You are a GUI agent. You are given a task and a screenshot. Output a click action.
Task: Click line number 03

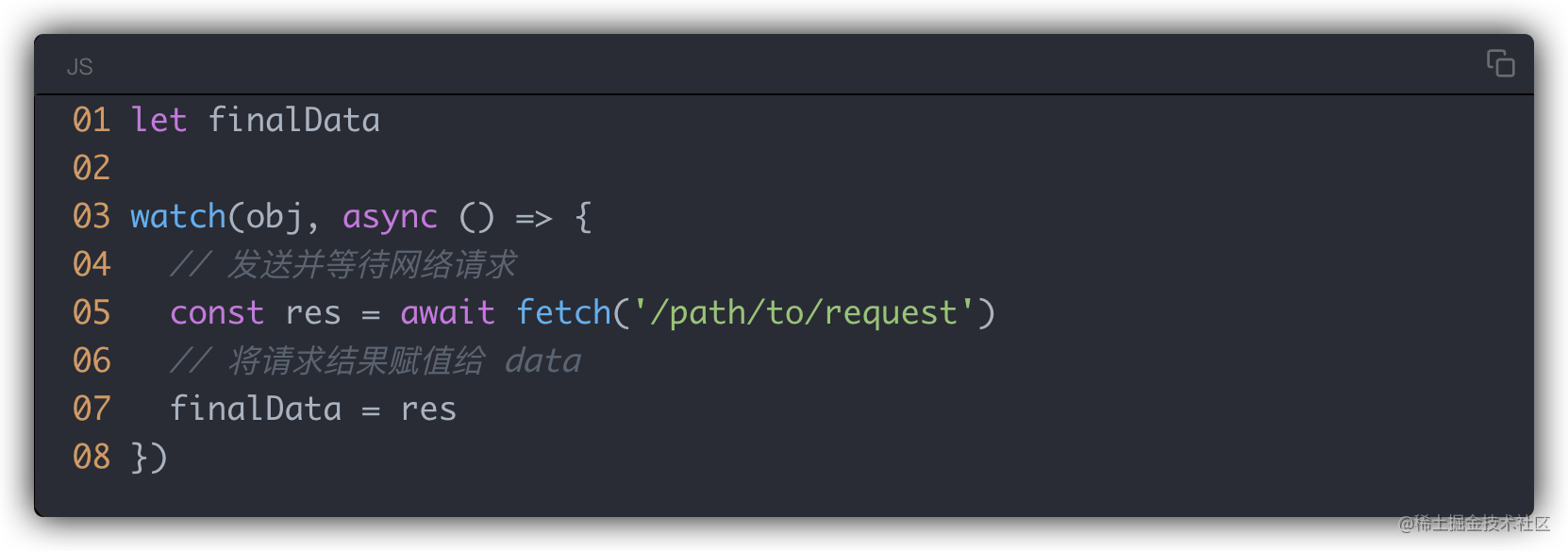[x=92, y=216]
